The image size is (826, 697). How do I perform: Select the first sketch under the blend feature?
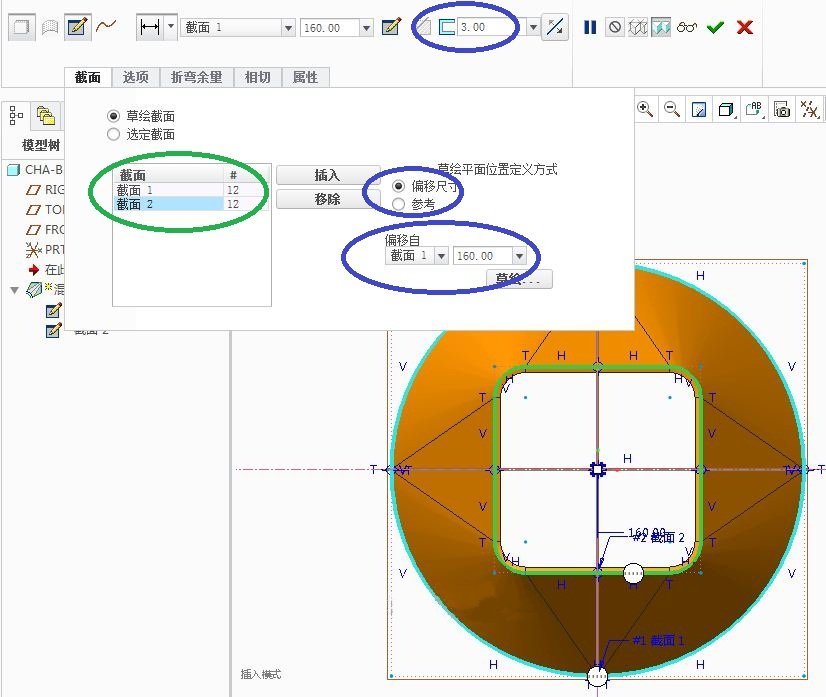tap(54, 311)
